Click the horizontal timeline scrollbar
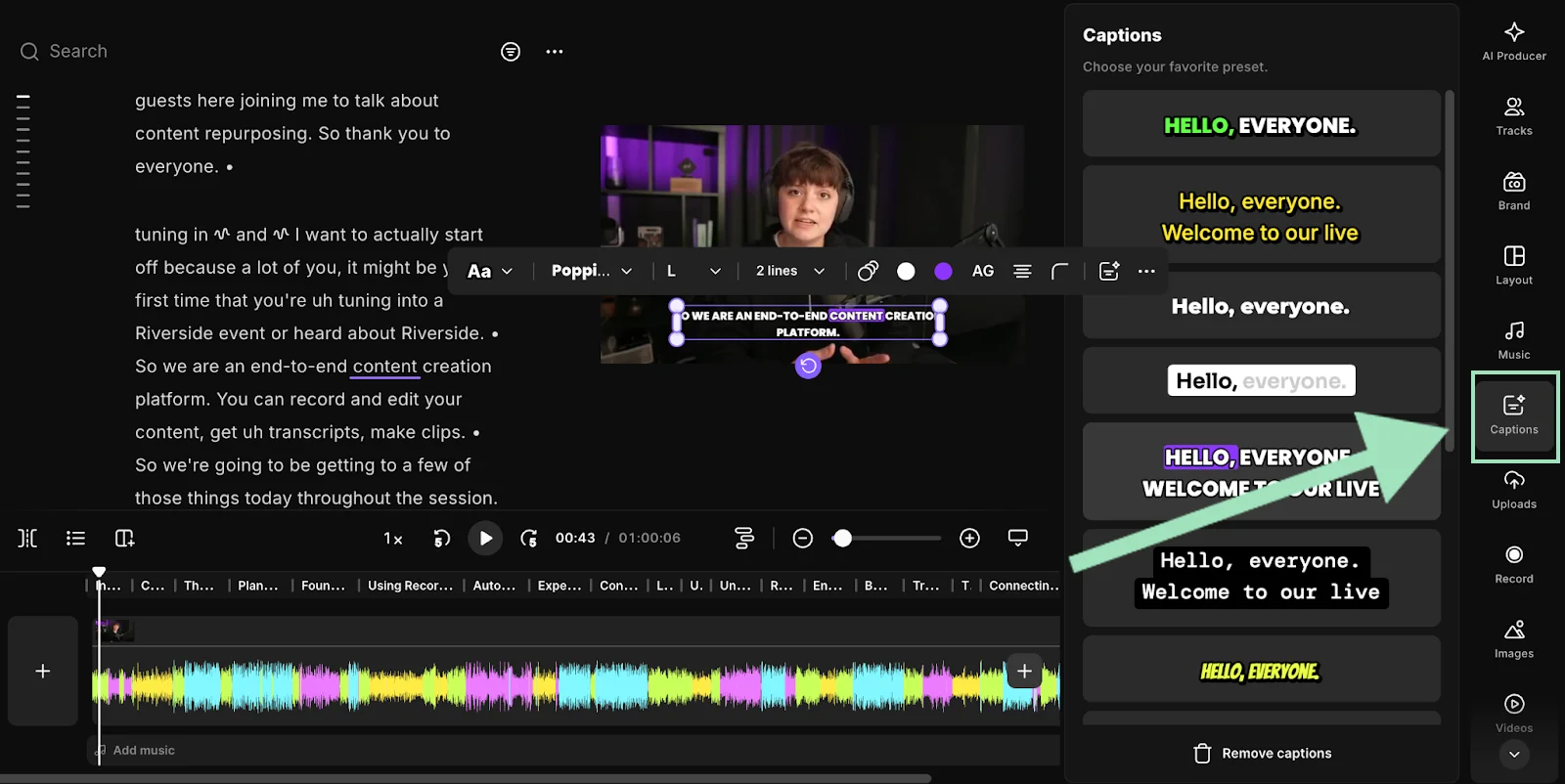This screenshot has width=1565, height=784. (466, 778)
